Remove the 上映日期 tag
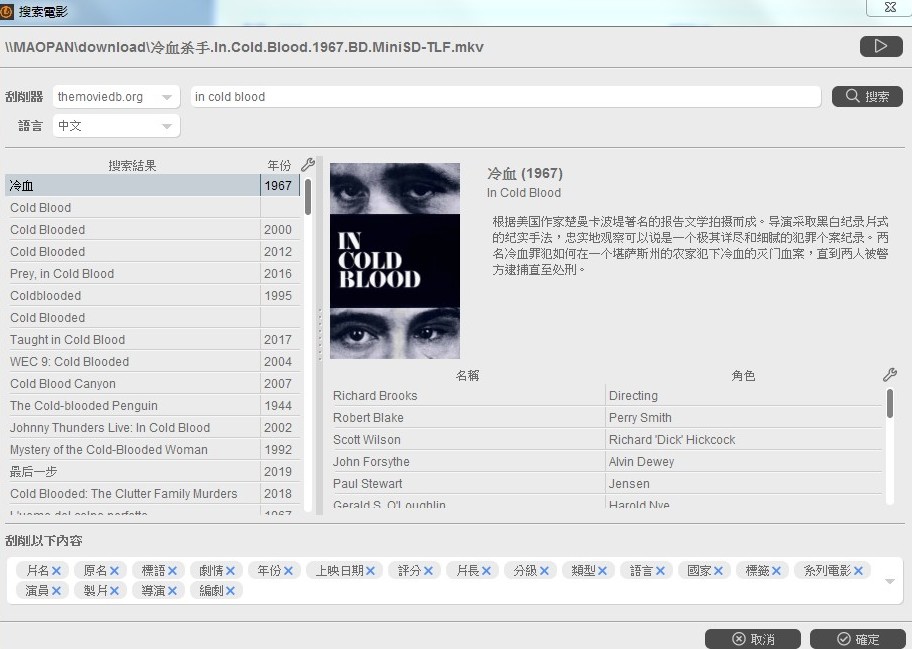Viewport: 912px width, 649px height. pyautogui.click(x=370, y=571)
